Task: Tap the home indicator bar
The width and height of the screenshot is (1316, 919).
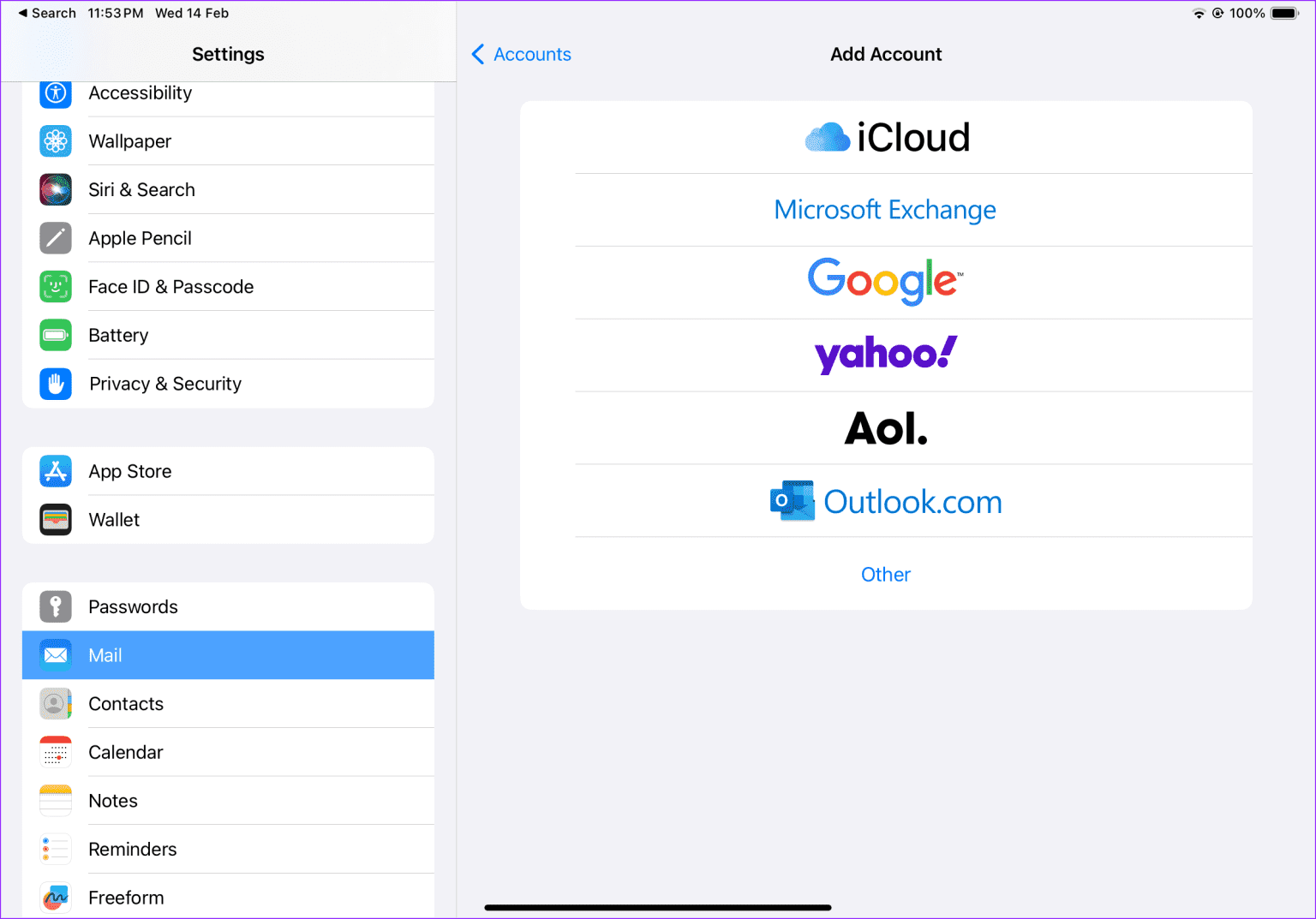Action: point(658,907)
